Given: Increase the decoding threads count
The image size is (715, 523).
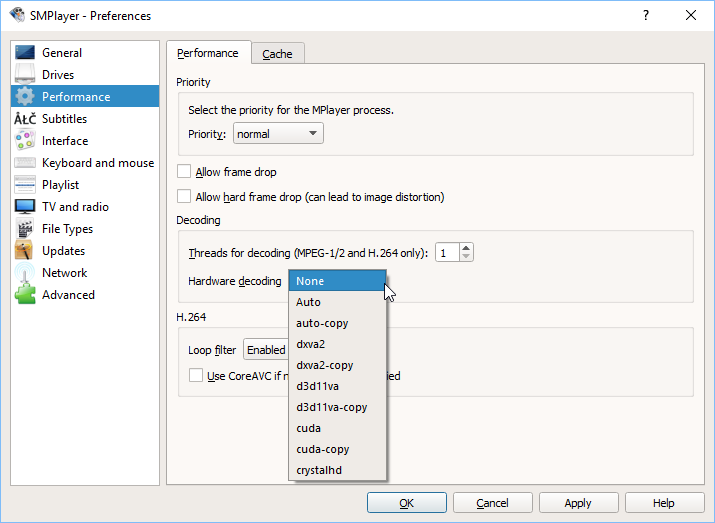Looking at the screenshot, I should 466,248.
